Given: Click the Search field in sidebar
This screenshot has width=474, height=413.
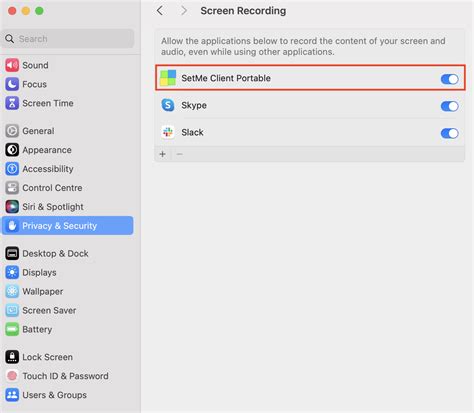Looking at the screenshot, I should click(x=68, y=39).
